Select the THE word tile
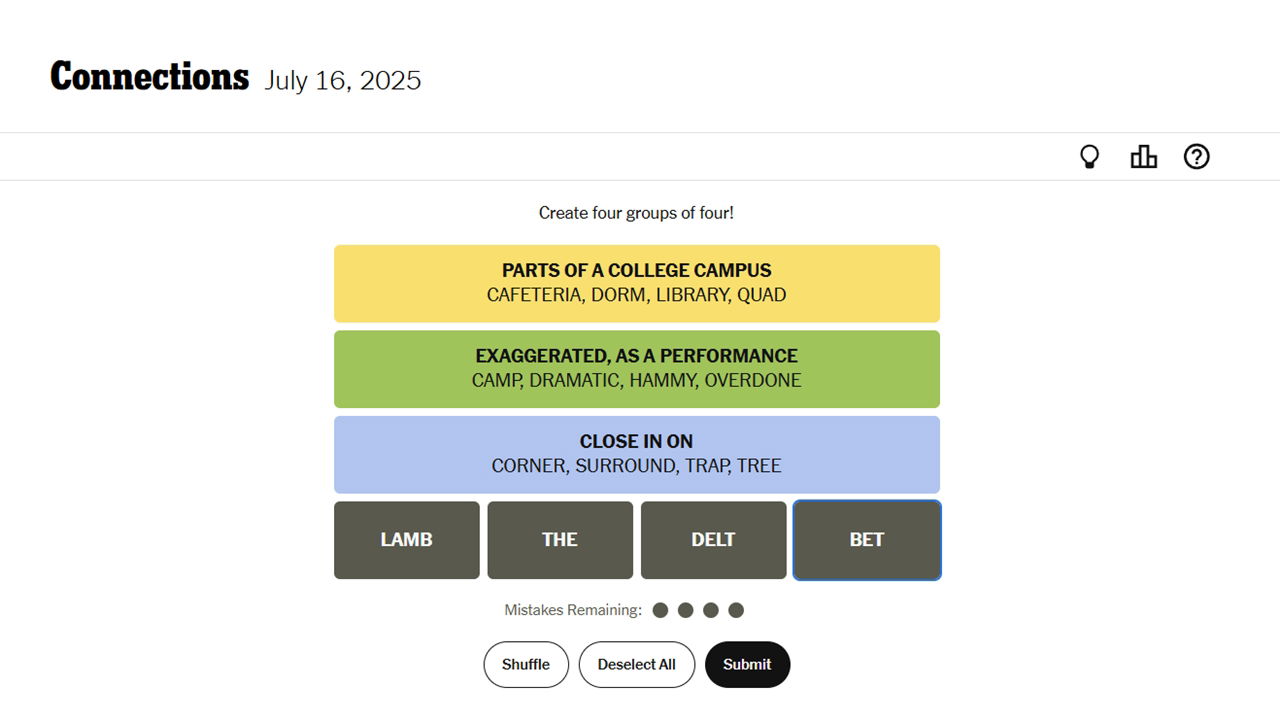 [x=560, y=540]
